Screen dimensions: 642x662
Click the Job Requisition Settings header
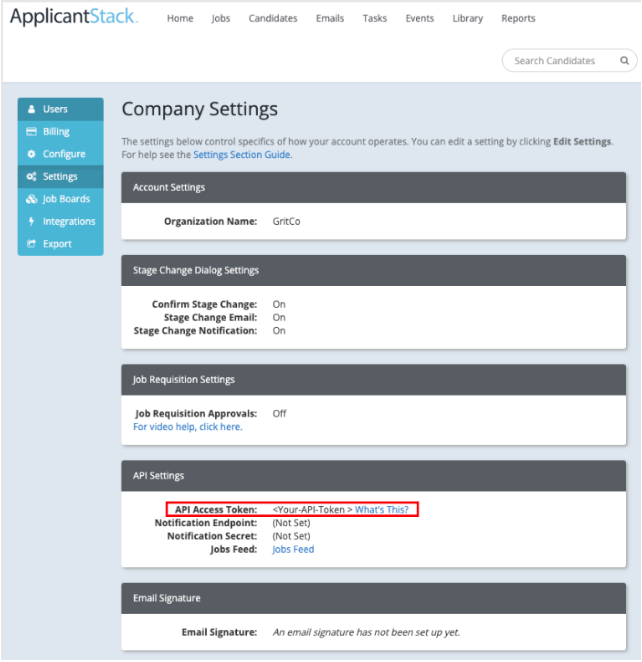pos(374,380)
